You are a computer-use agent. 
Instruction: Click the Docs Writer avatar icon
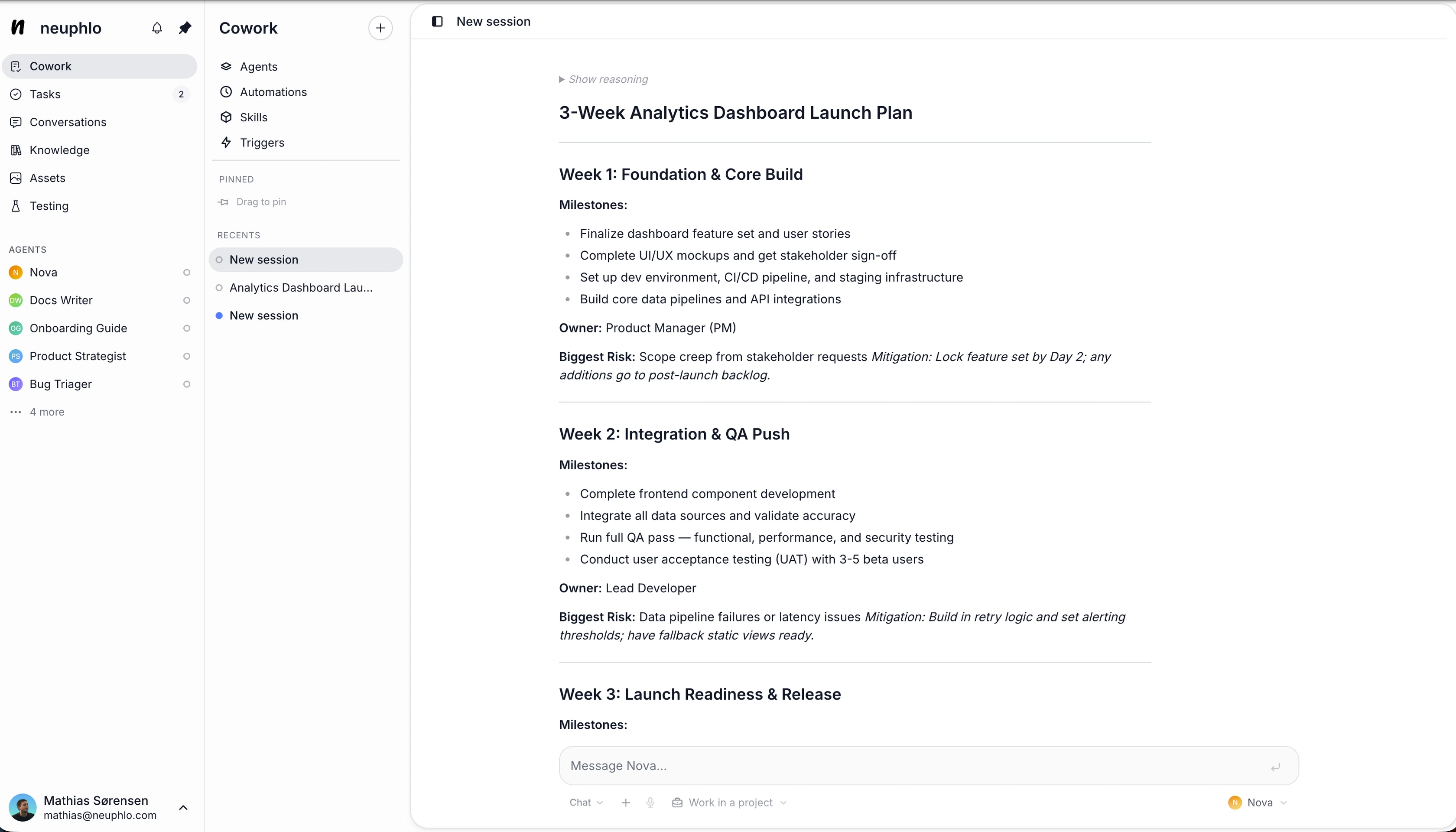pos(16,301)
